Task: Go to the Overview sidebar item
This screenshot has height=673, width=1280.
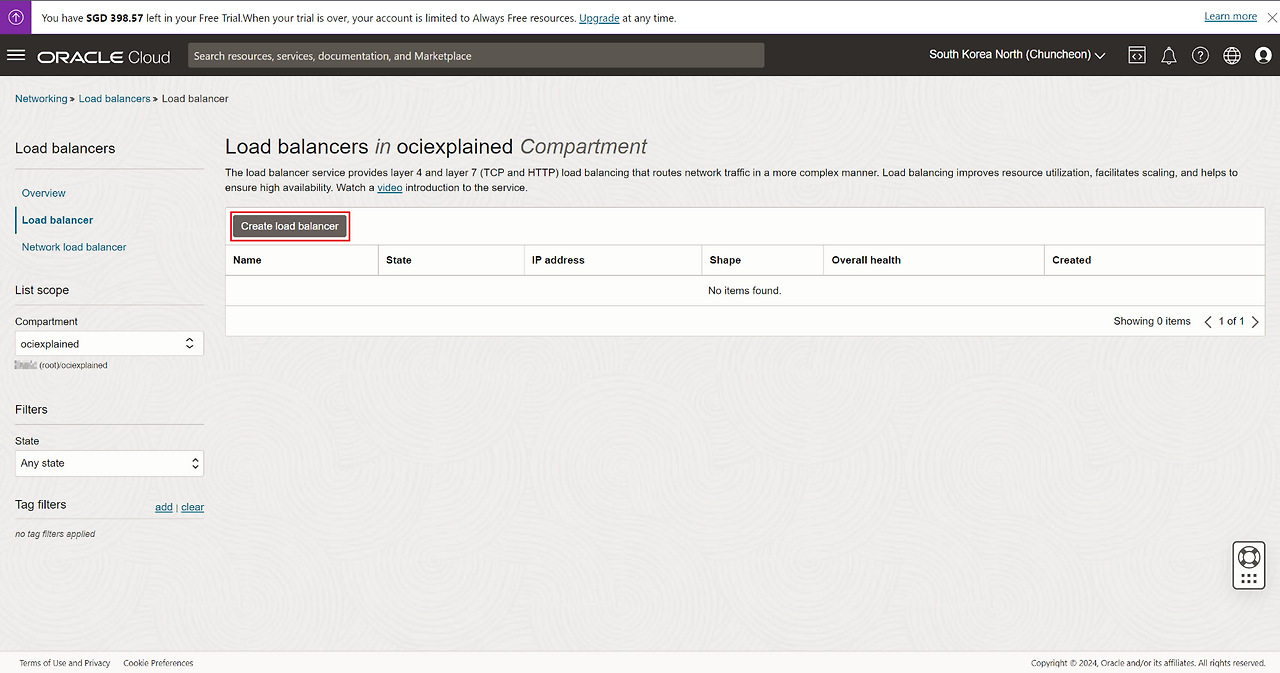Action: pos(44,193)
